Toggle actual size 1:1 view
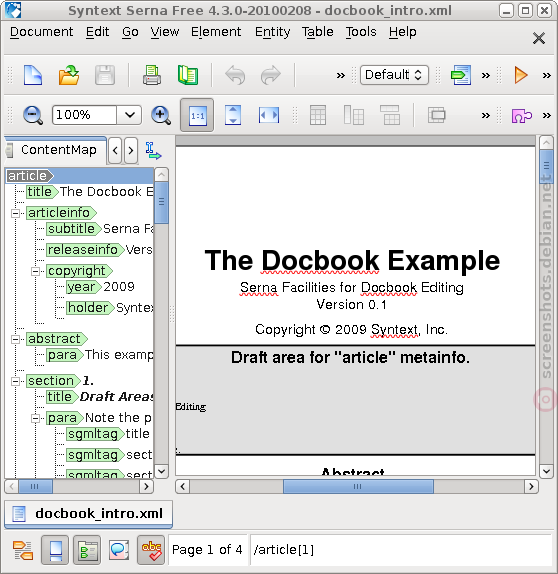 tap(197, 115)
